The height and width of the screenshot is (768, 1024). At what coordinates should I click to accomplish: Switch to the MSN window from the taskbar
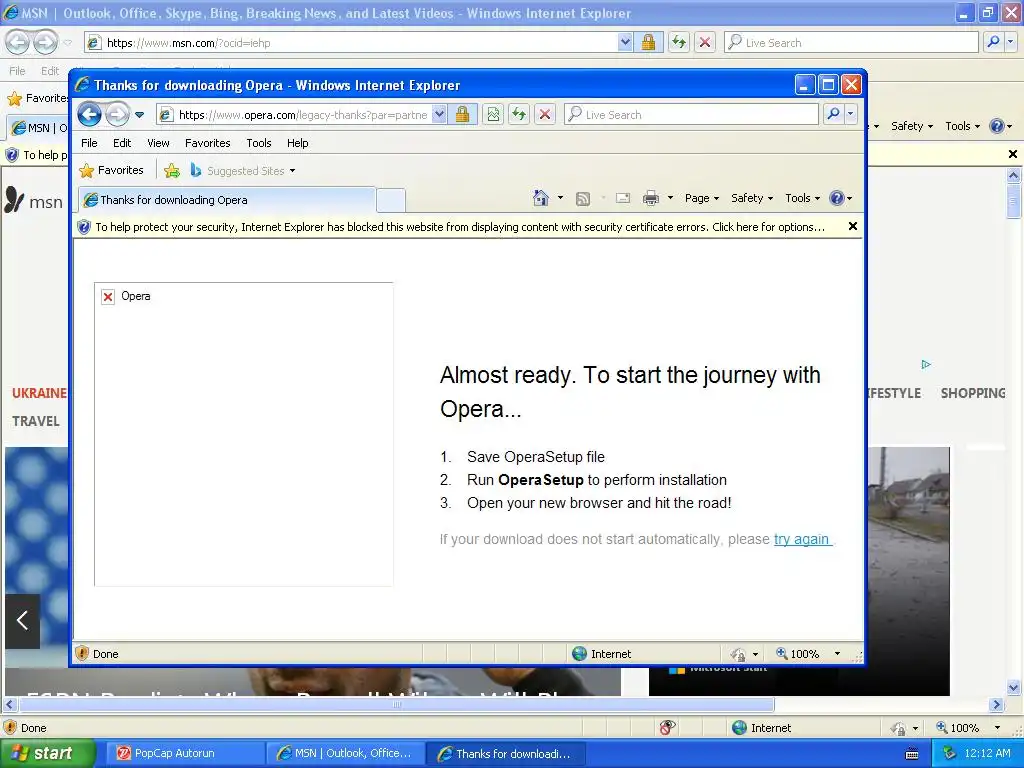point(346,754)
